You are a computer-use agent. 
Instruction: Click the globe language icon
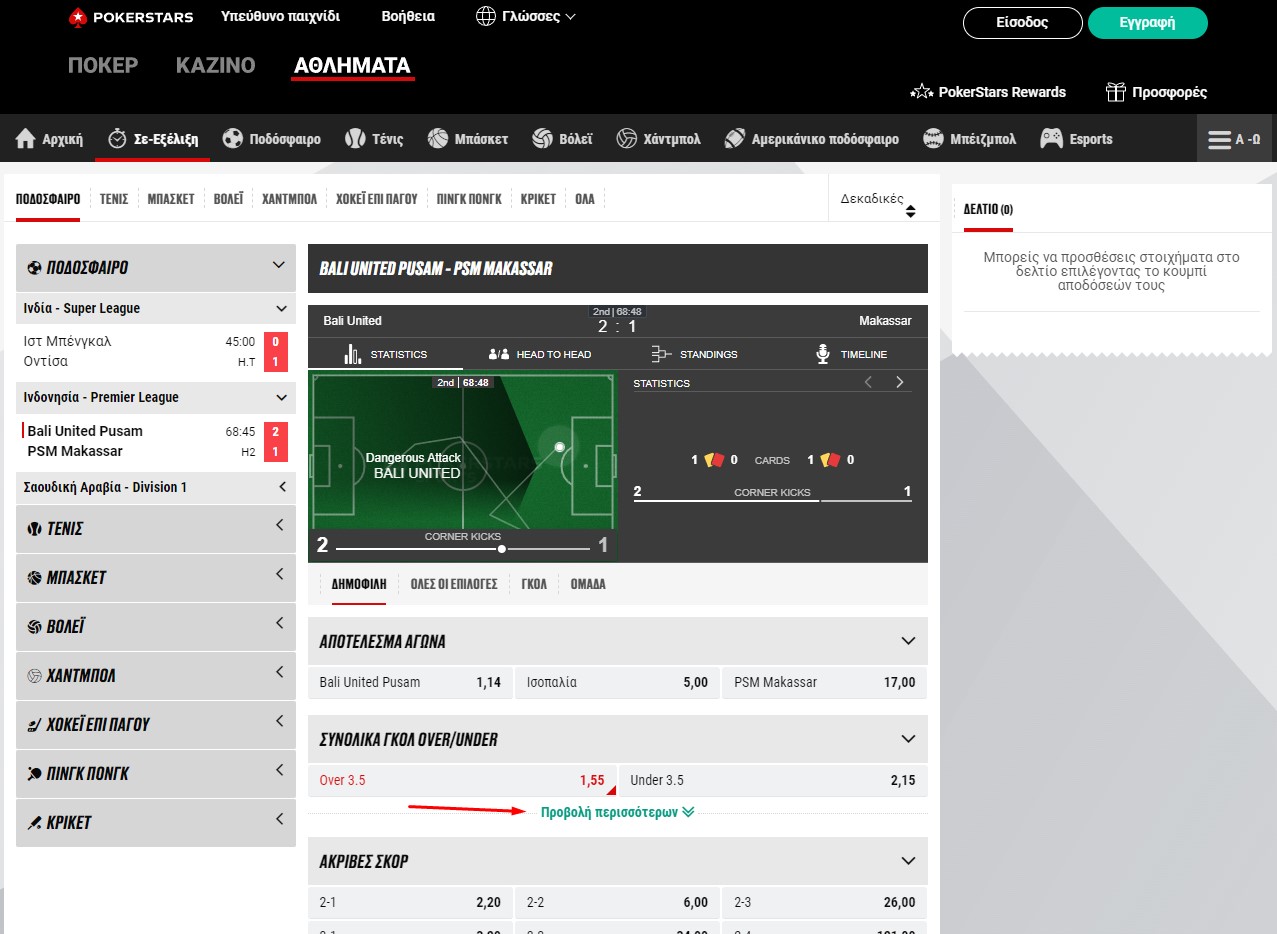[x=486, y=16]
